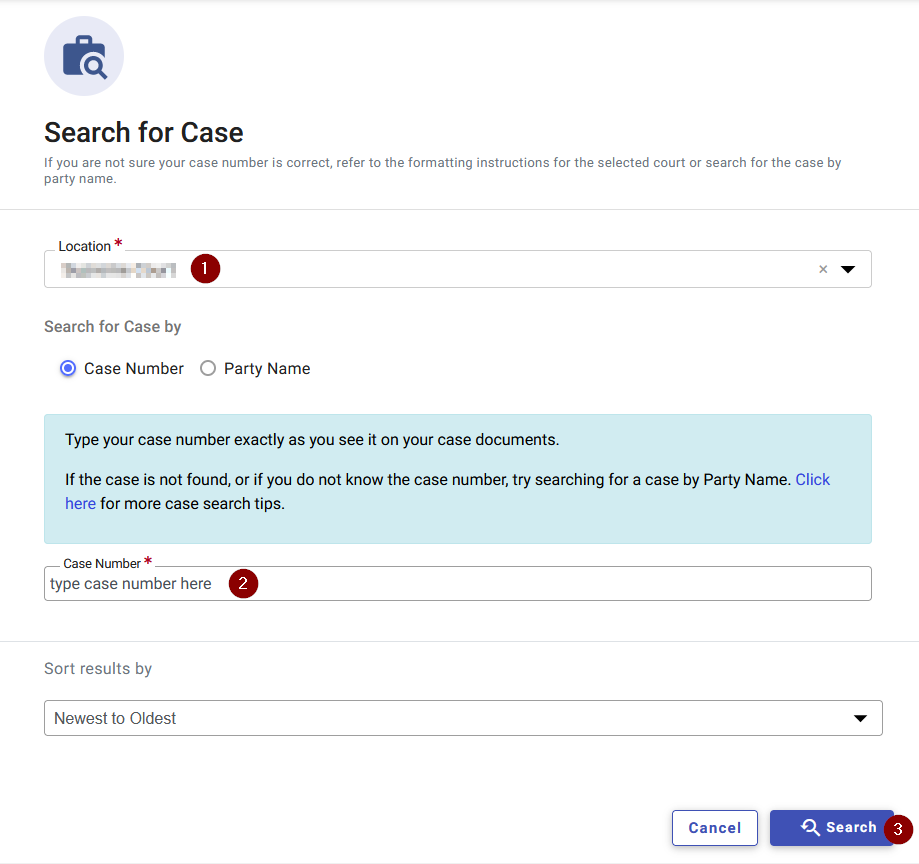Click the red step 3 marker
This screenshot has width=919, height=864.
tap(898, 829)
